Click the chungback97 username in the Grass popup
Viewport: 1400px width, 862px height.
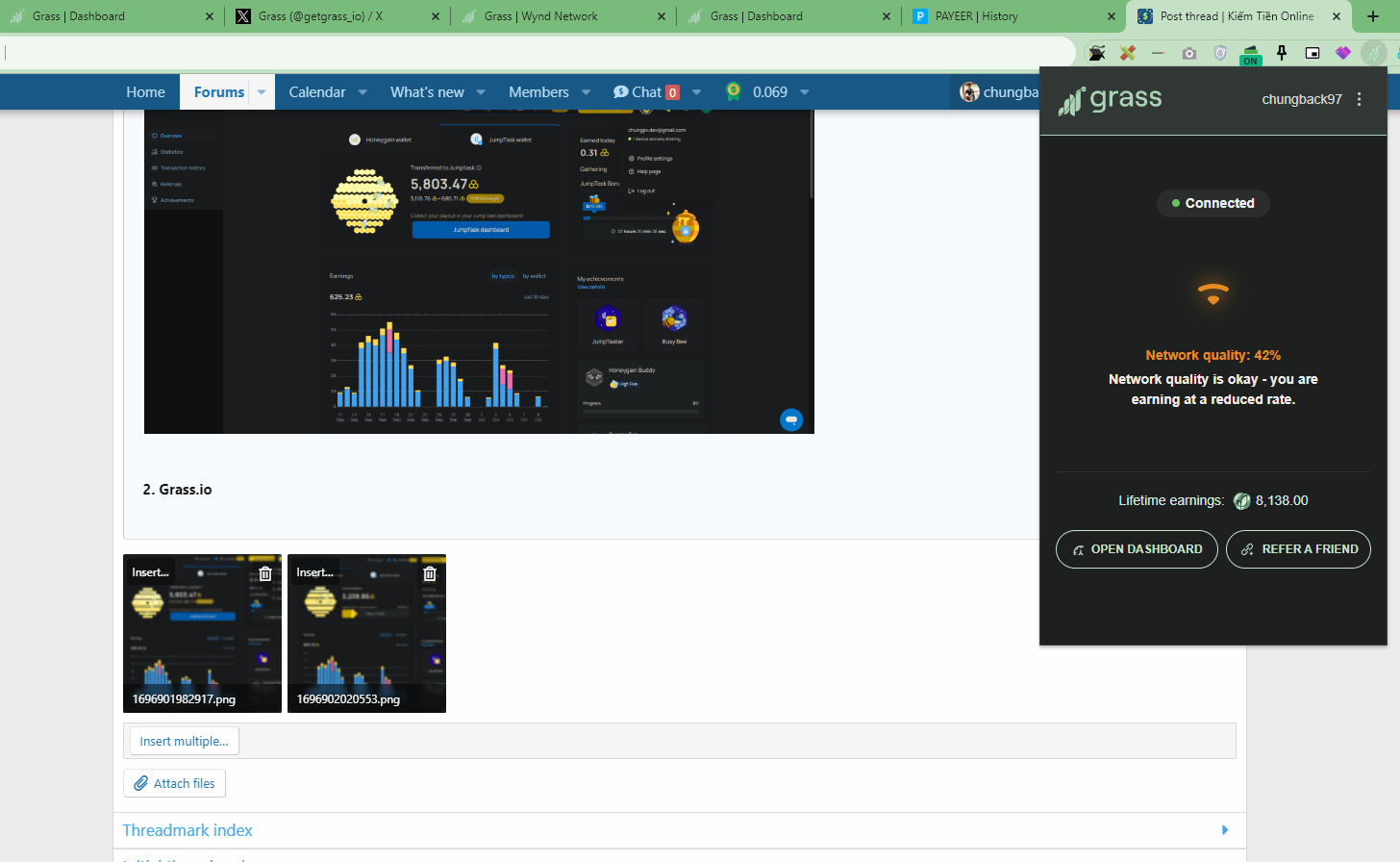[1302, 99]
